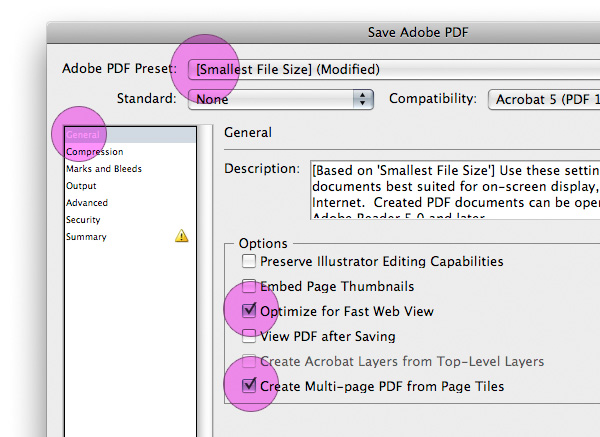Open the Standard dropdown set to None

(281, 99)
